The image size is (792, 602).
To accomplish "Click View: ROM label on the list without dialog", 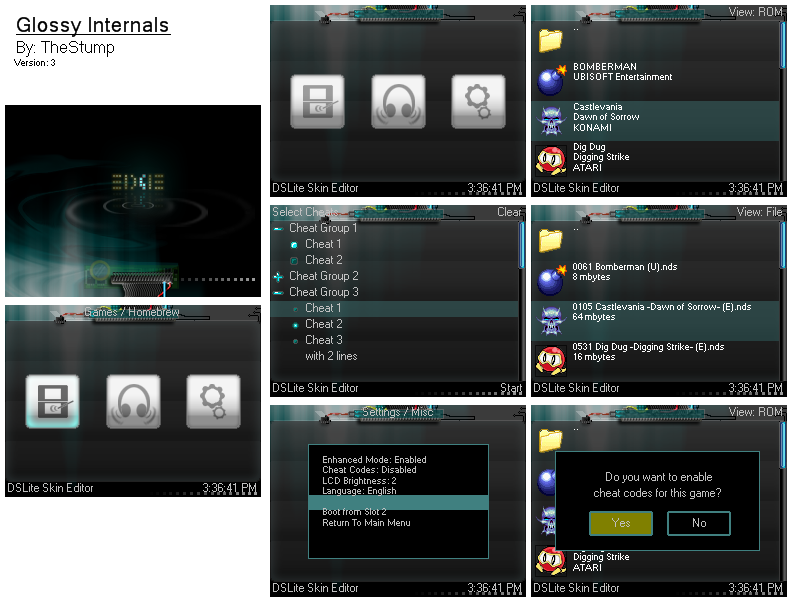I will [x=756, y=12].
